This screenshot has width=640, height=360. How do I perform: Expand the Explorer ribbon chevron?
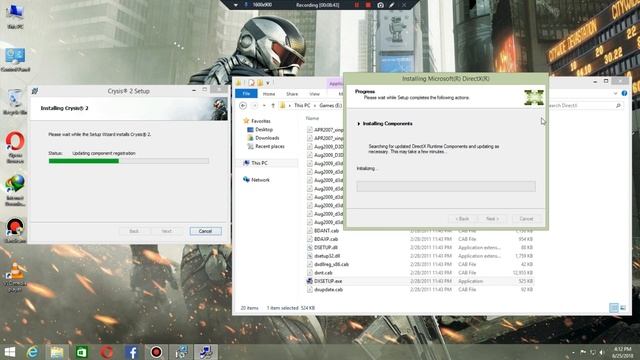click(616, 93)
